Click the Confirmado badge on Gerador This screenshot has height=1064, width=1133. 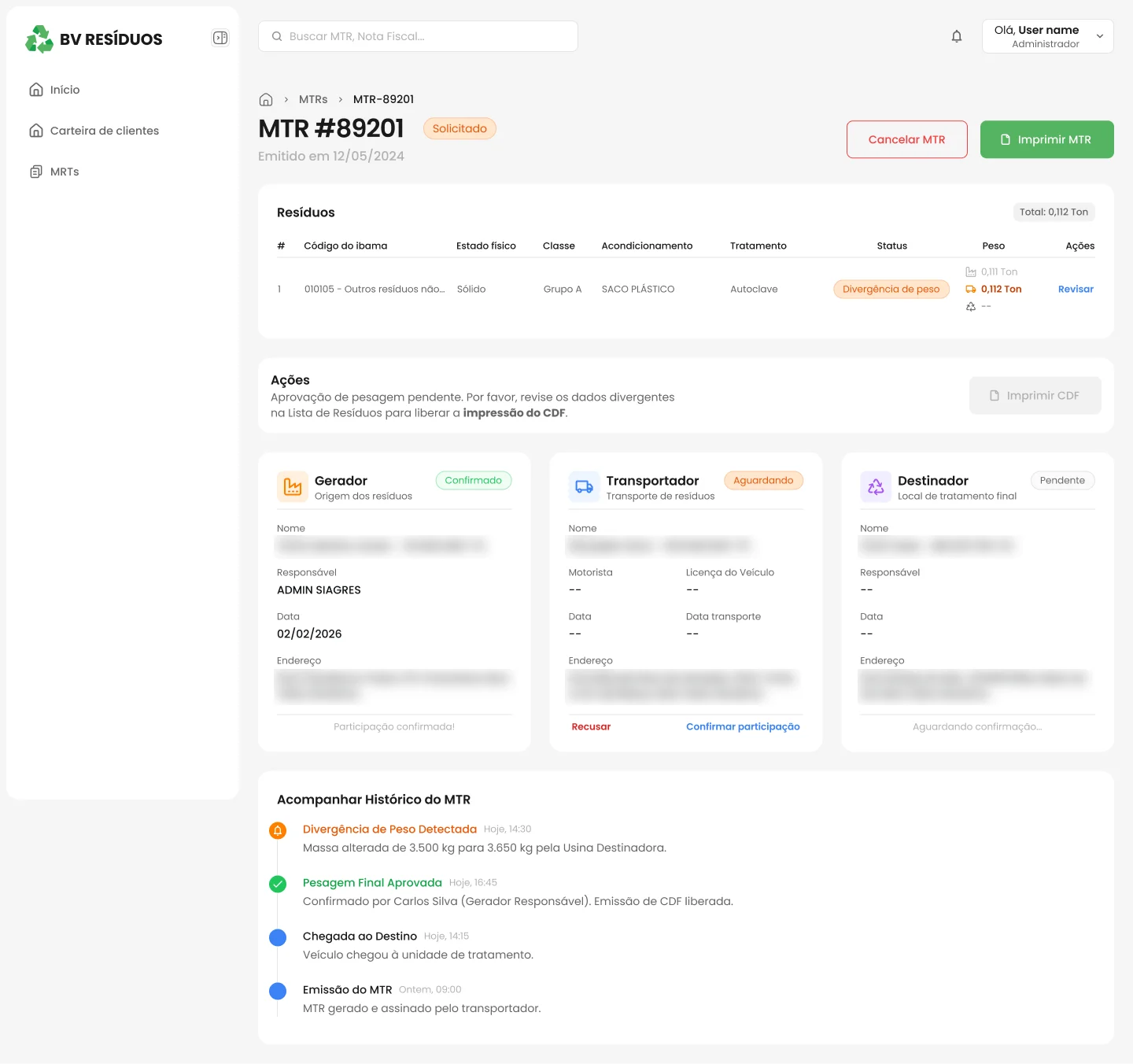(x=474, y=480)
